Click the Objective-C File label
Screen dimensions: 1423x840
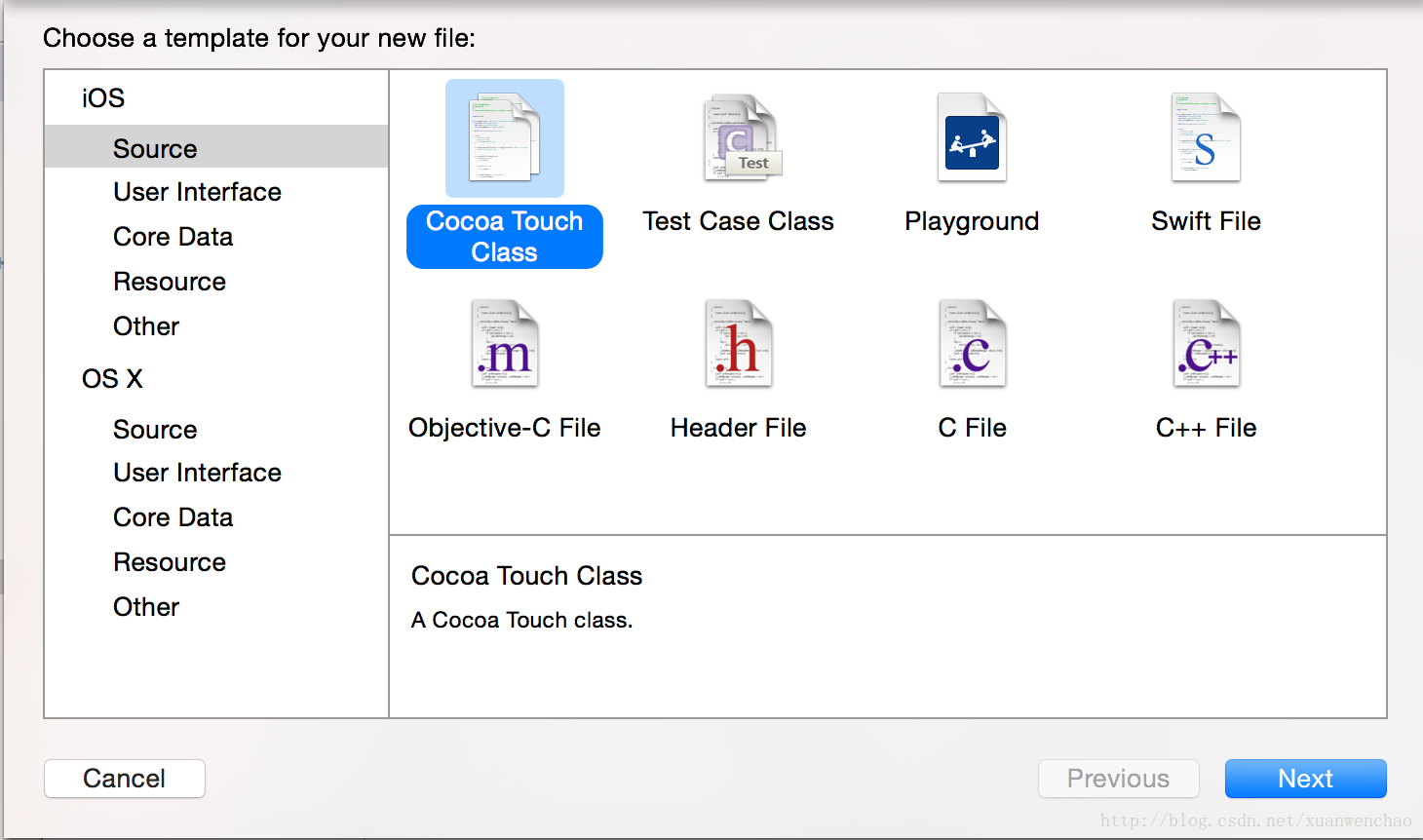pos(505,428)
